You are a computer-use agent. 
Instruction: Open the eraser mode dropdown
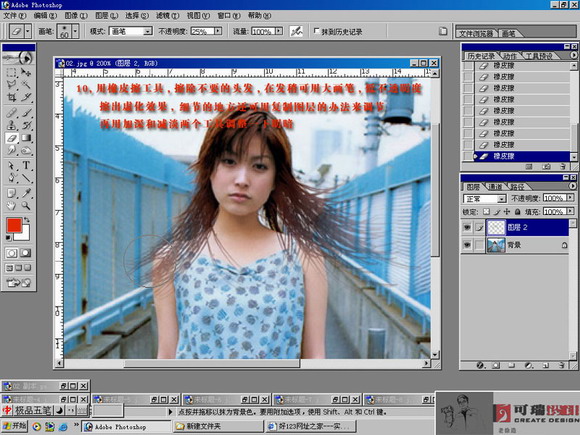tap(131, 31)
